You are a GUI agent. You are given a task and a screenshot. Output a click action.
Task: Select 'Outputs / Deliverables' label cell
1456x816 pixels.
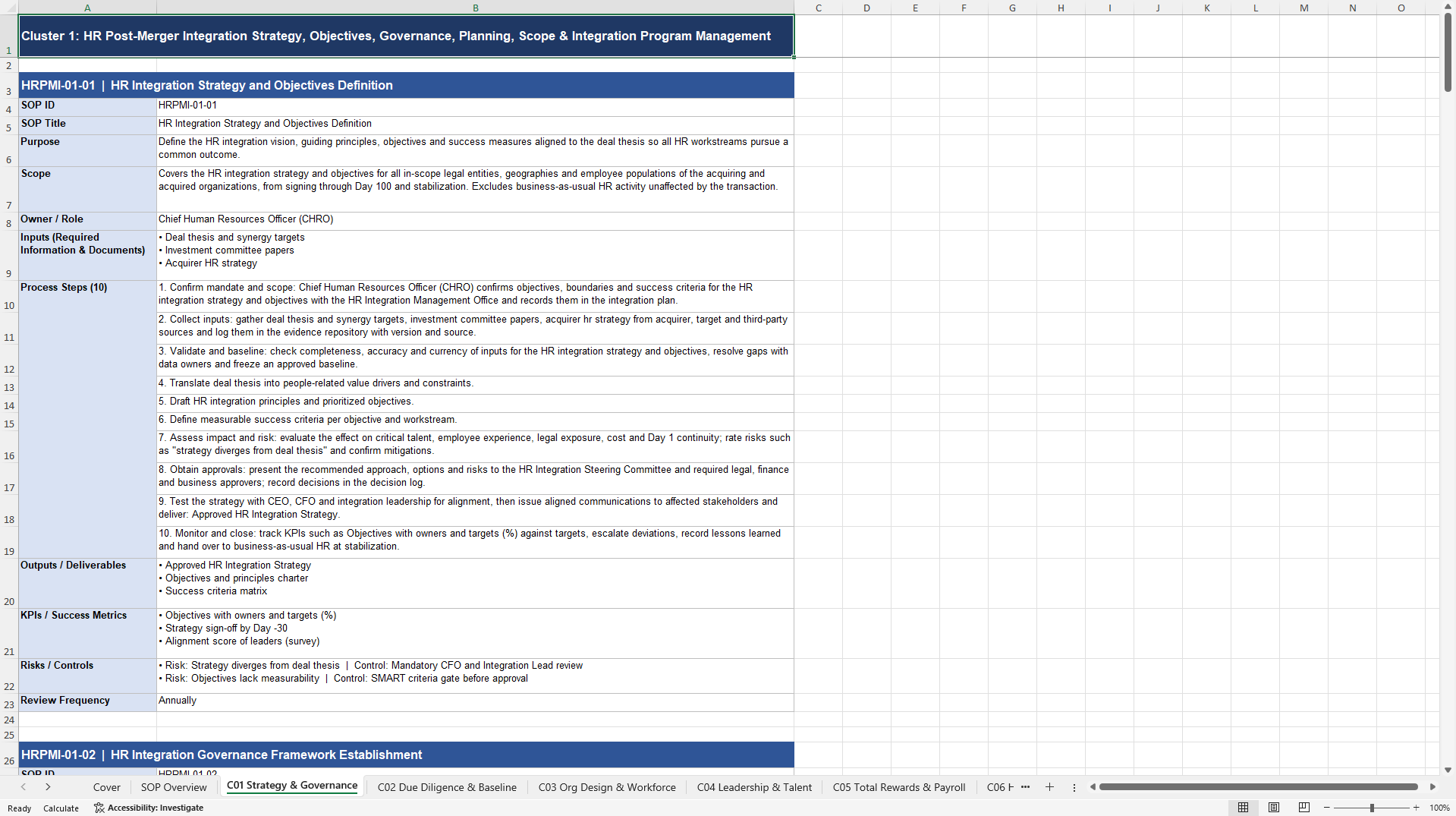pyautogui.click(x=87, y=583)
